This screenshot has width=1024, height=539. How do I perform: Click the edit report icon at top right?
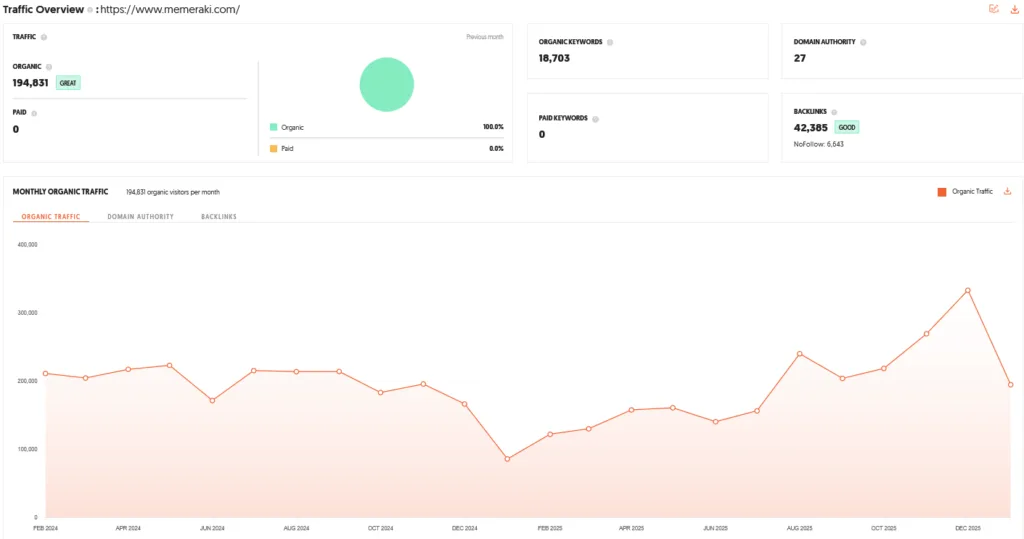tap(994, 9)
